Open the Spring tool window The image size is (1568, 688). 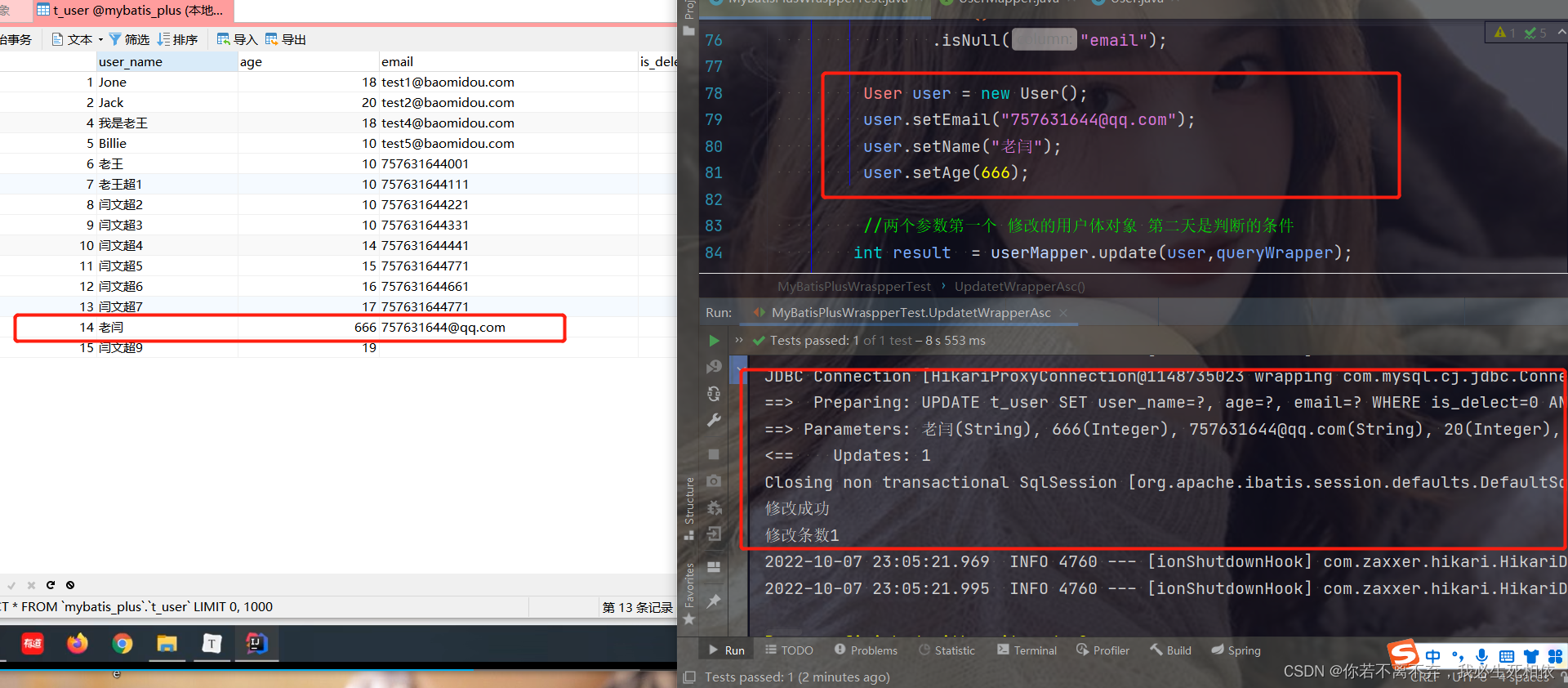coord(1236,650)
